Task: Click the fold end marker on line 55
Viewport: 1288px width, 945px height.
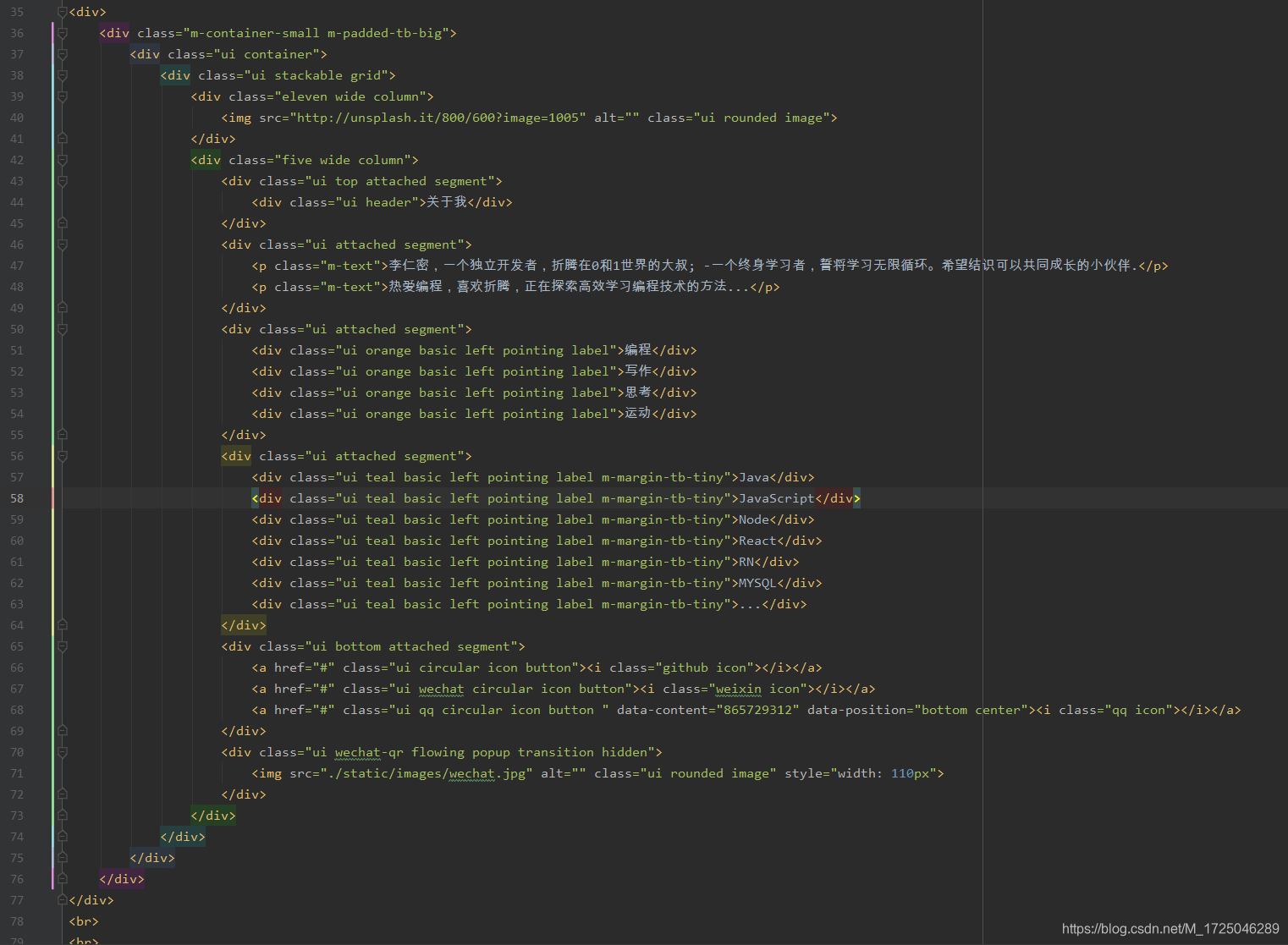Action: [62, 435]
